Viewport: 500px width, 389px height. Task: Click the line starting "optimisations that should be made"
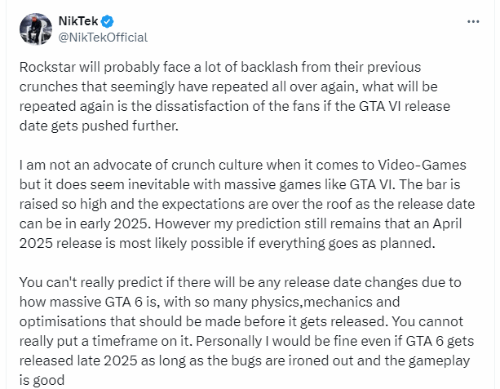pos(241,321)
